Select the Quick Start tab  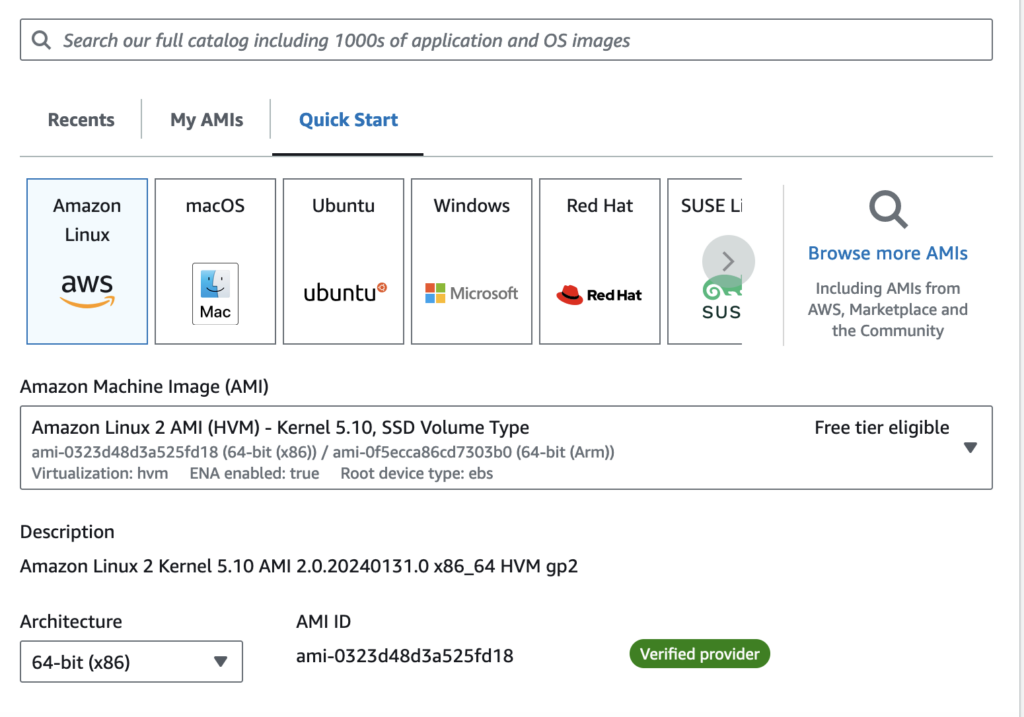tap(348, 120)
